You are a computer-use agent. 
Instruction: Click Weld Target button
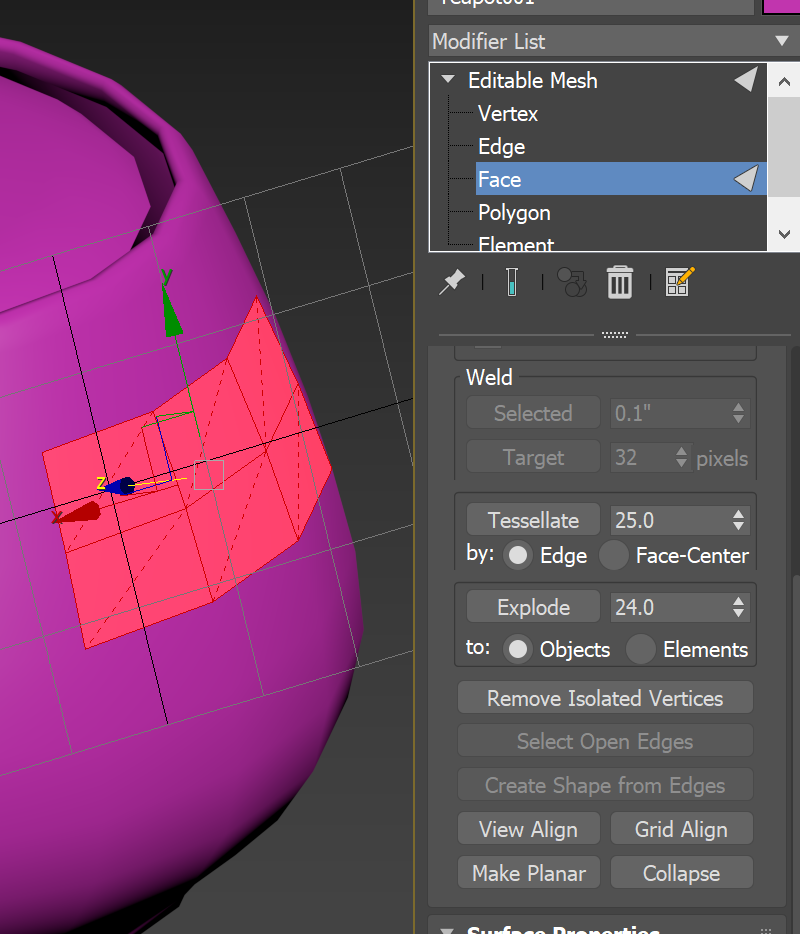coord(533,457)
